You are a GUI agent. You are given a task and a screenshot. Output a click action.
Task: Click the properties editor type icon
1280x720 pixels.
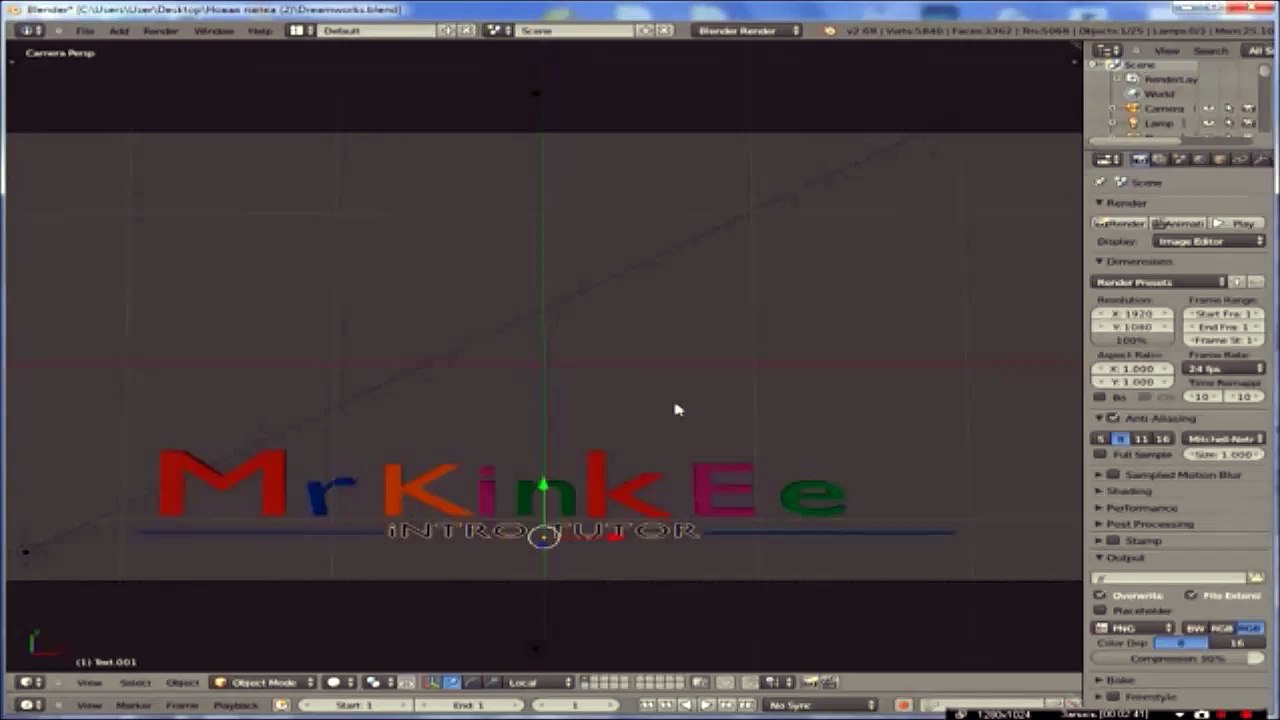(x=1107, y=160)
